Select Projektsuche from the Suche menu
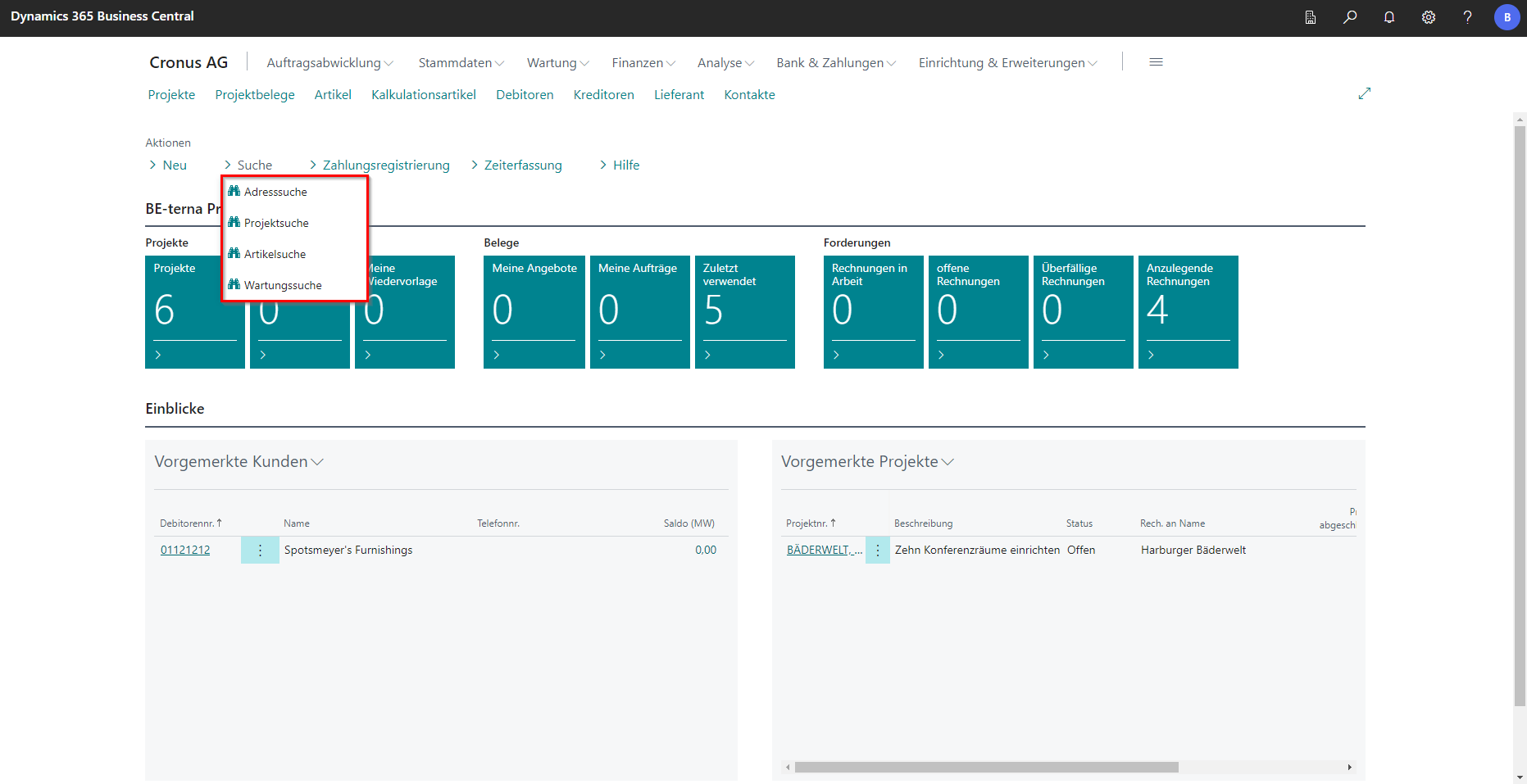 coord(276,223)
